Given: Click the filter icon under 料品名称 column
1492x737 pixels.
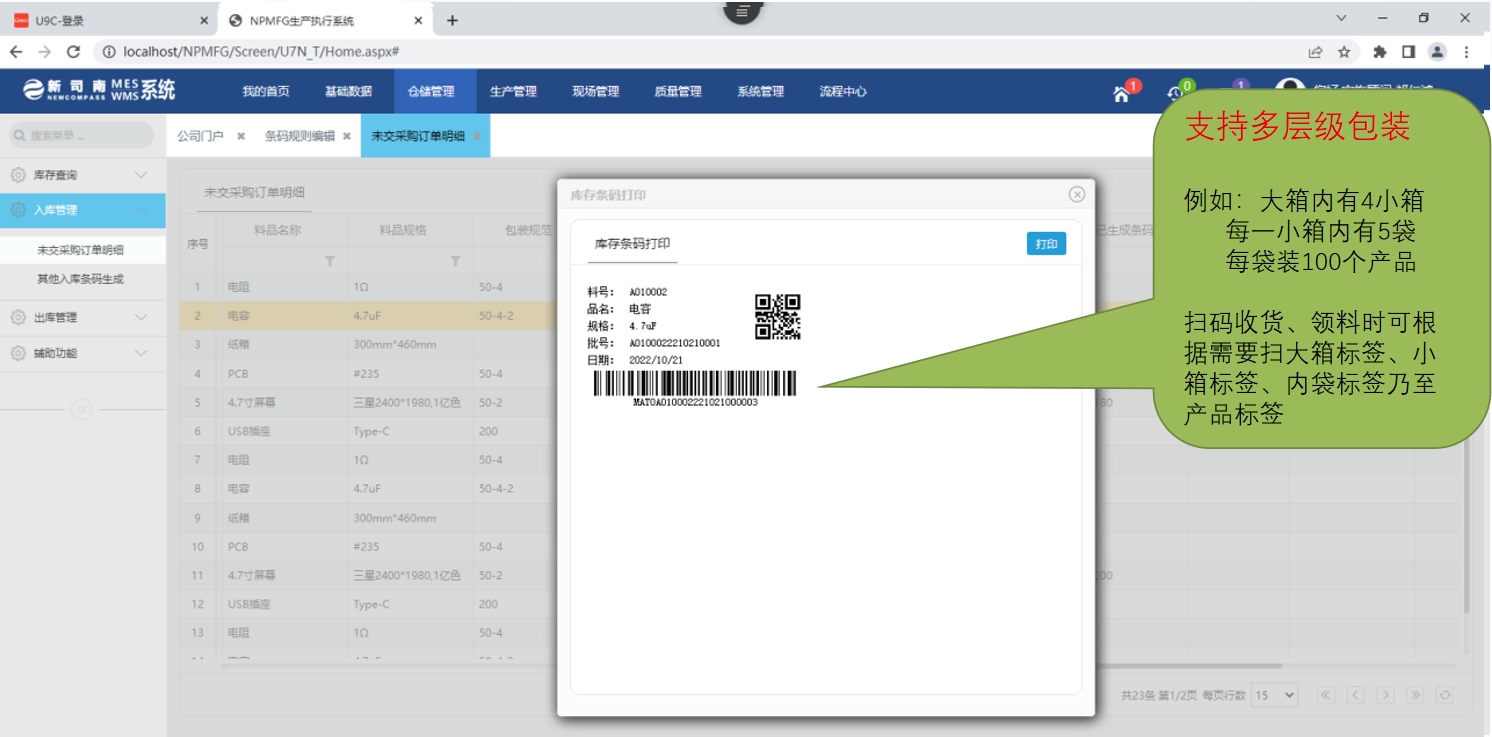Looking at the screenshot, I should (329, 261).
